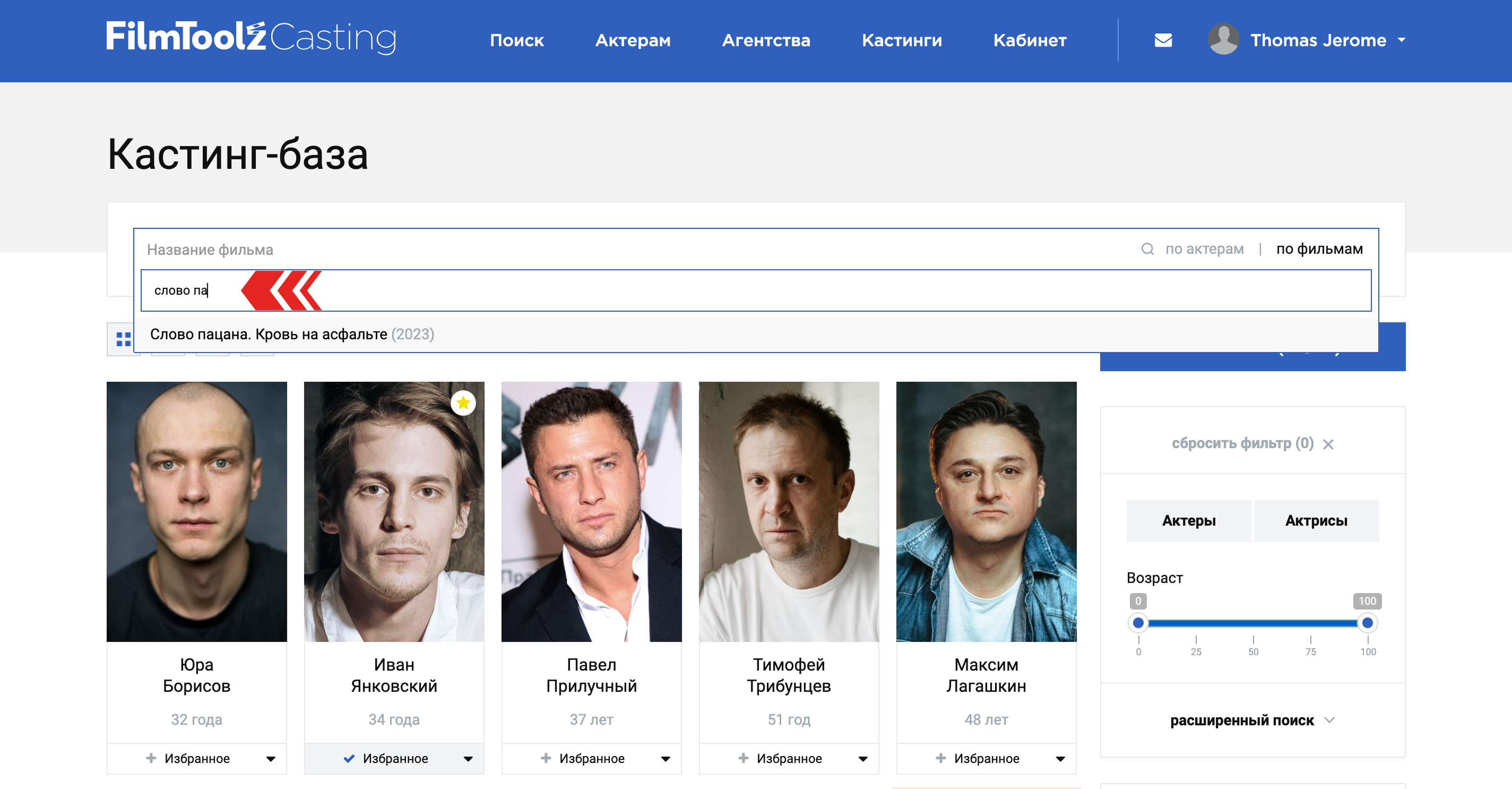Click the minimum age slider handle
The height and width of the screenshot is (789, 1512).
tap(1137, 622)
